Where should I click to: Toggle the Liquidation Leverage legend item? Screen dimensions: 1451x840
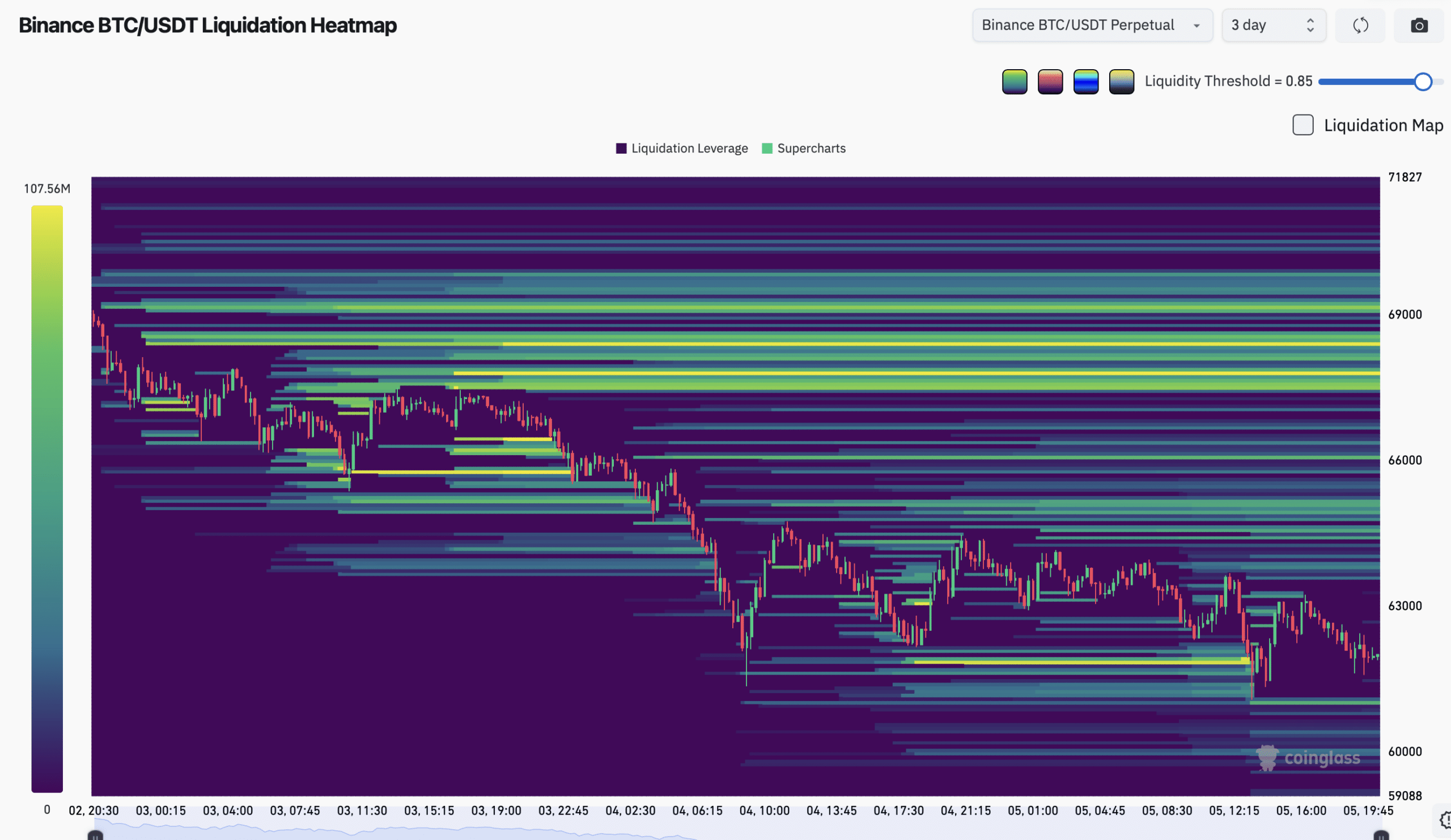click(x=682, y=149)
